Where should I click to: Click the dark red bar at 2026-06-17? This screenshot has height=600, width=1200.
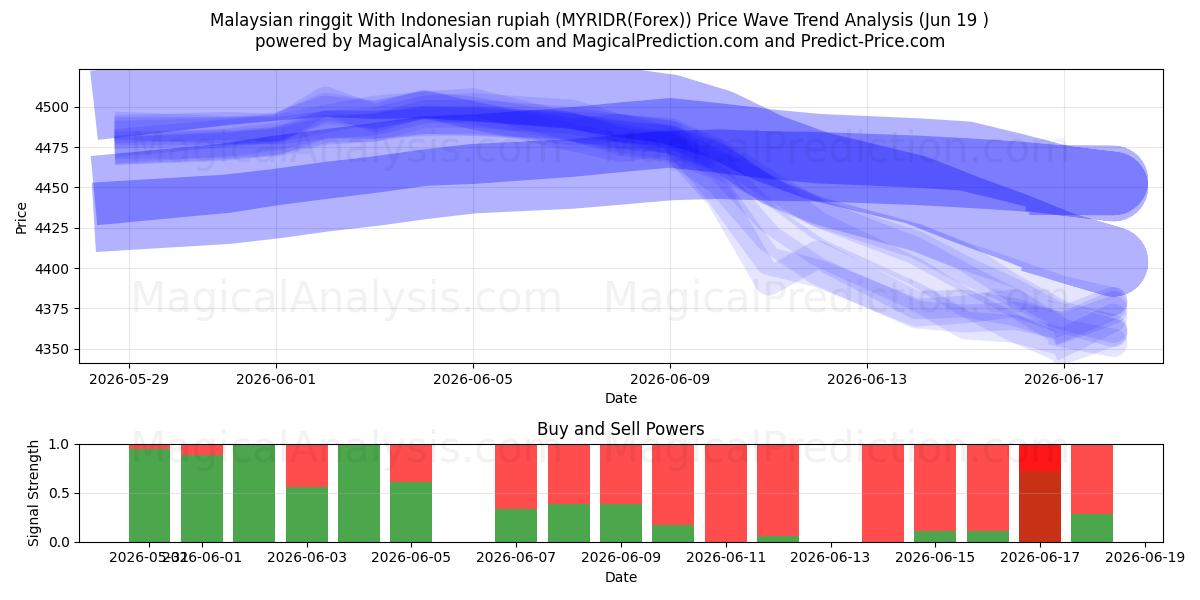tap(1040, 506)
